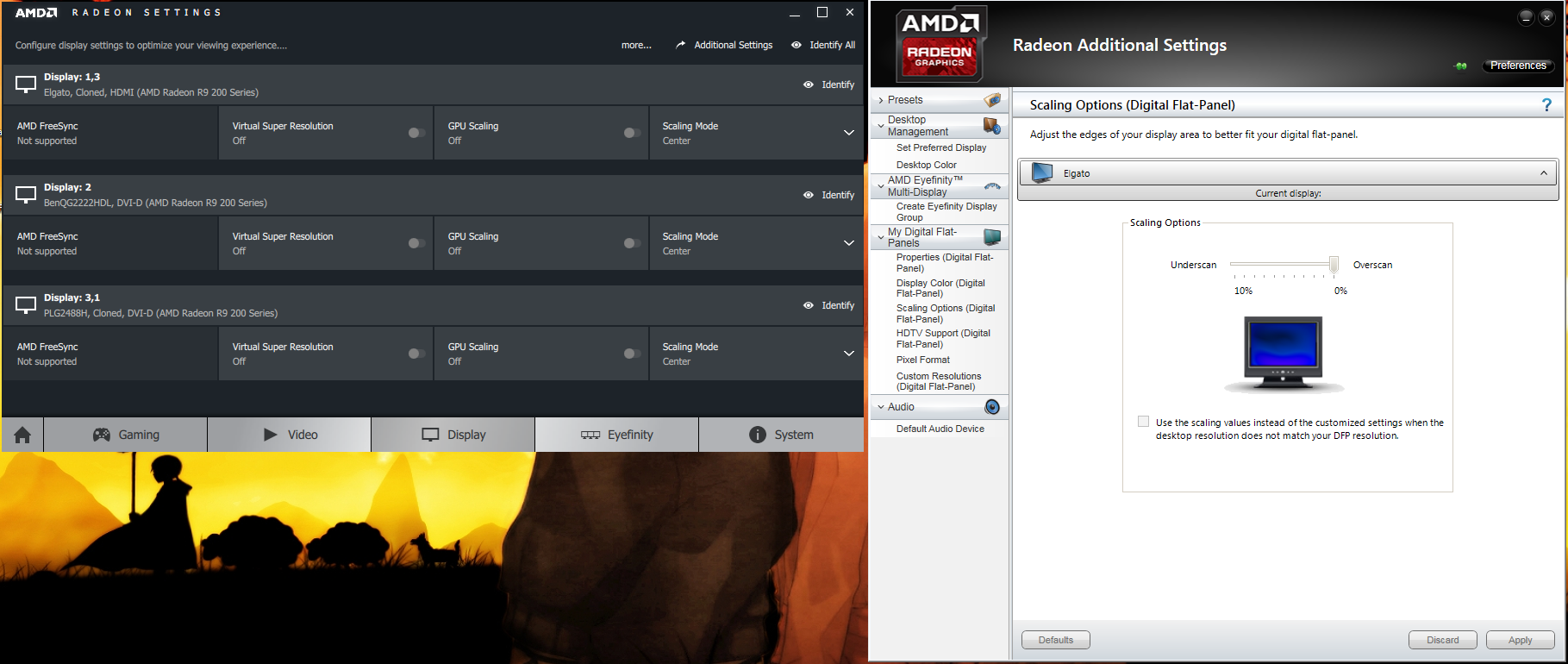Click the monitor icon for Display 3,1
Image resolution: width=1568 pixels, height=664 pixels.
point(27,305)
